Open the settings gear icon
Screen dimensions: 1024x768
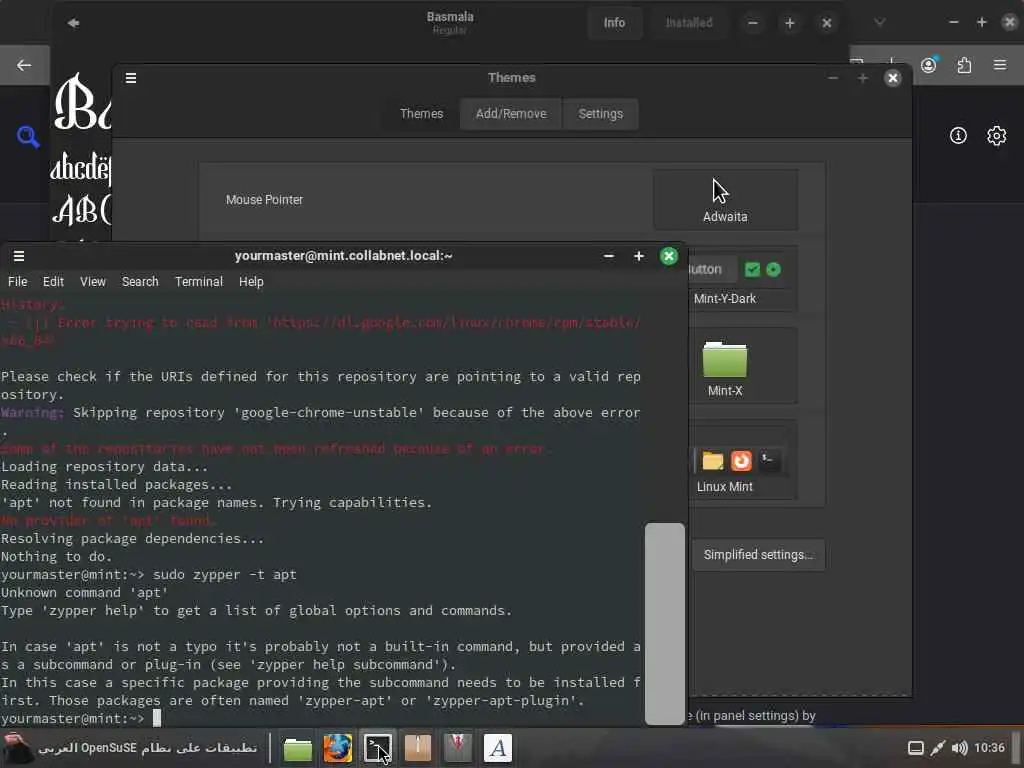[997, 135]
